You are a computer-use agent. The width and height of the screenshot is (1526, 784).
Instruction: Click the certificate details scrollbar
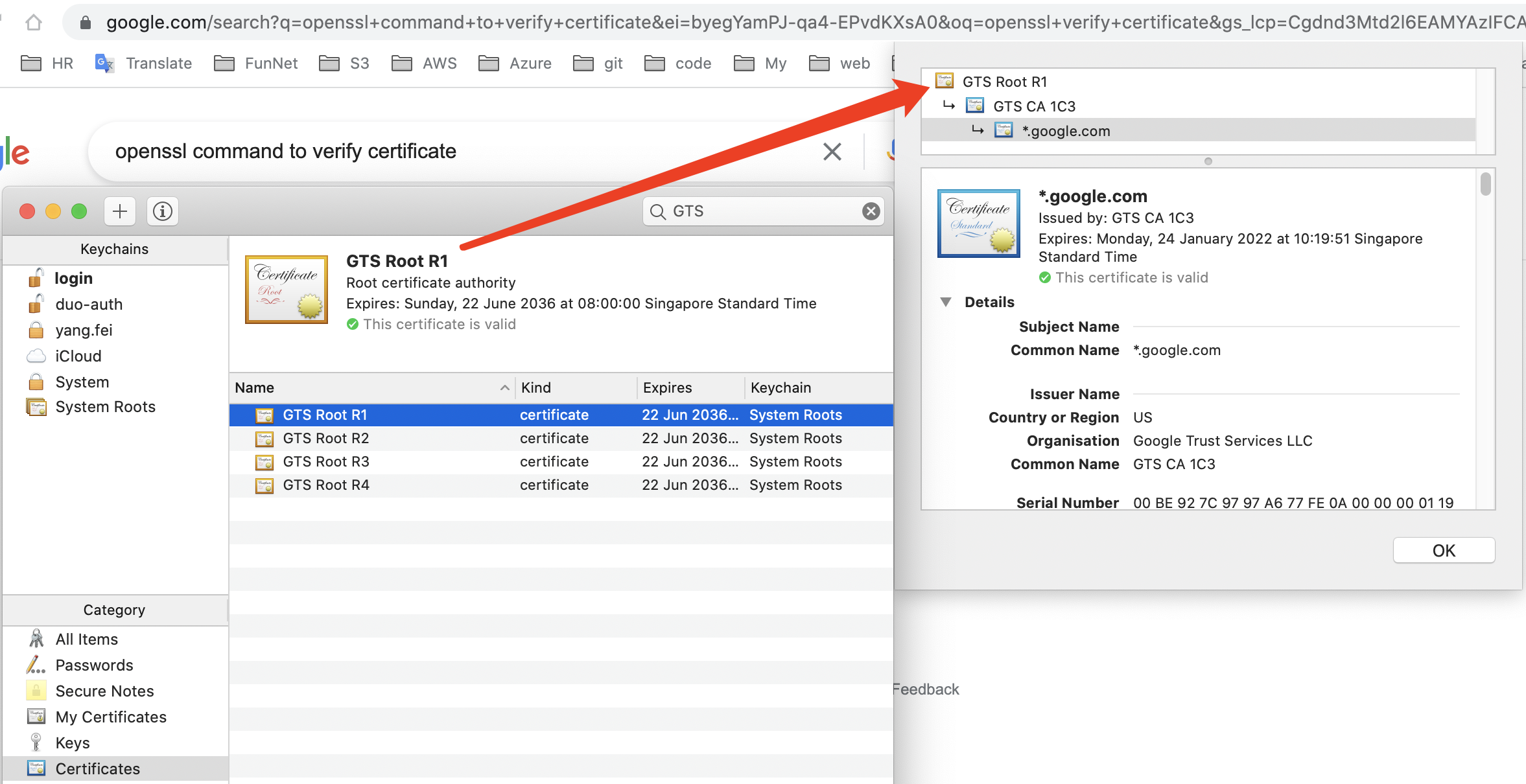[x=1485, y=183]
